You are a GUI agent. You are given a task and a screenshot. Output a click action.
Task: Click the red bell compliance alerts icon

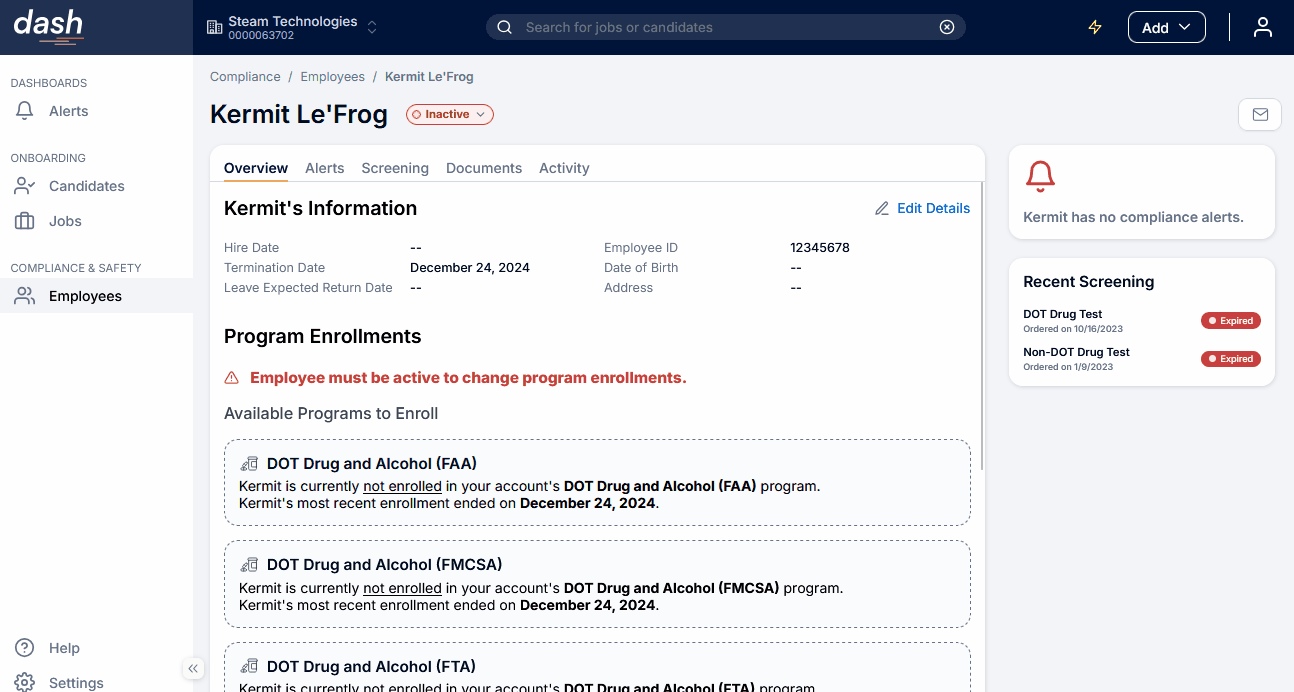[1041, 177]
